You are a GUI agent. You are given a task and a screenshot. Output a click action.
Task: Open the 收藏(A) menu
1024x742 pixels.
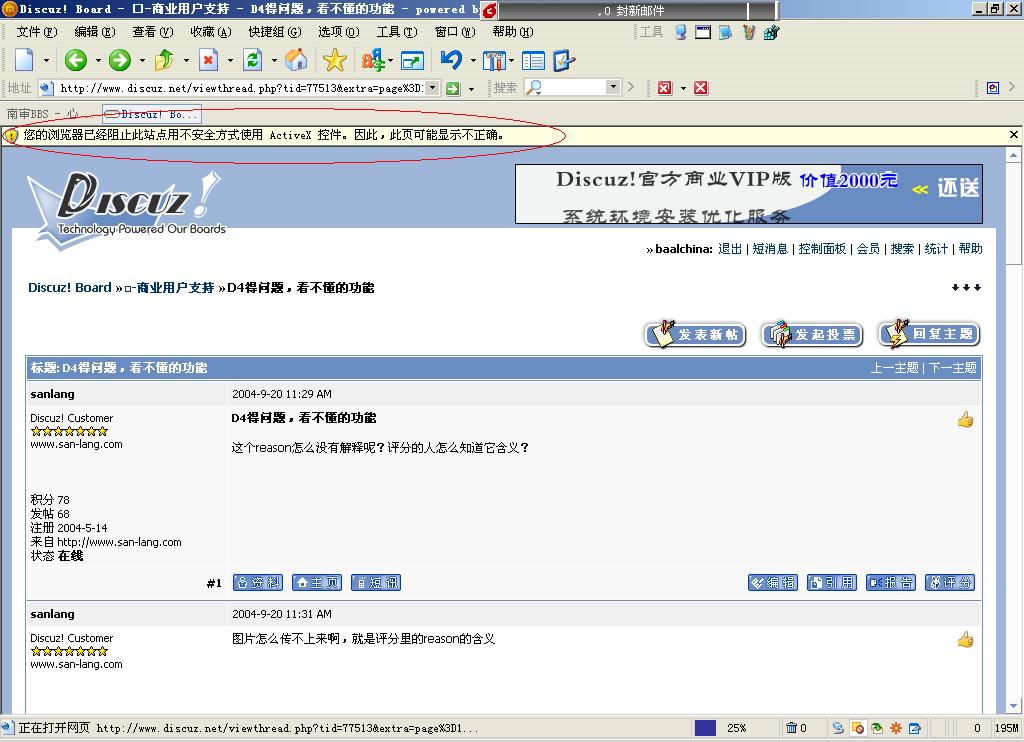(x=211, y=32)
